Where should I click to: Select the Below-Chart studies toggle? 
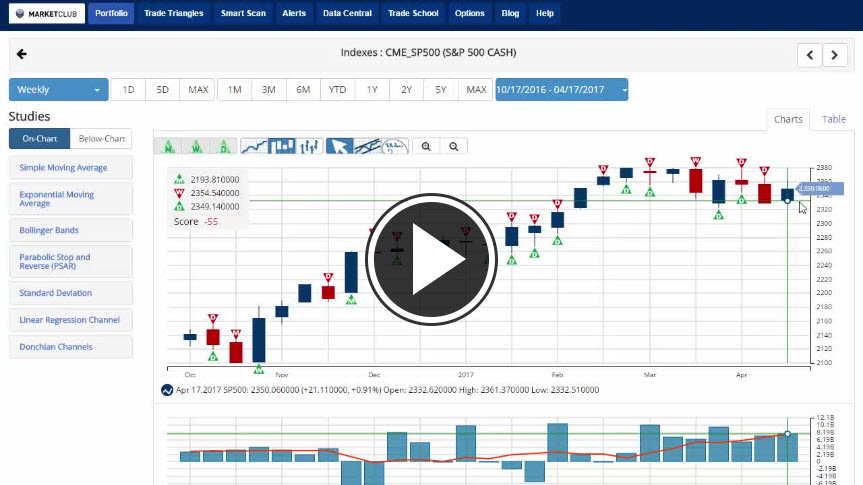102,139
